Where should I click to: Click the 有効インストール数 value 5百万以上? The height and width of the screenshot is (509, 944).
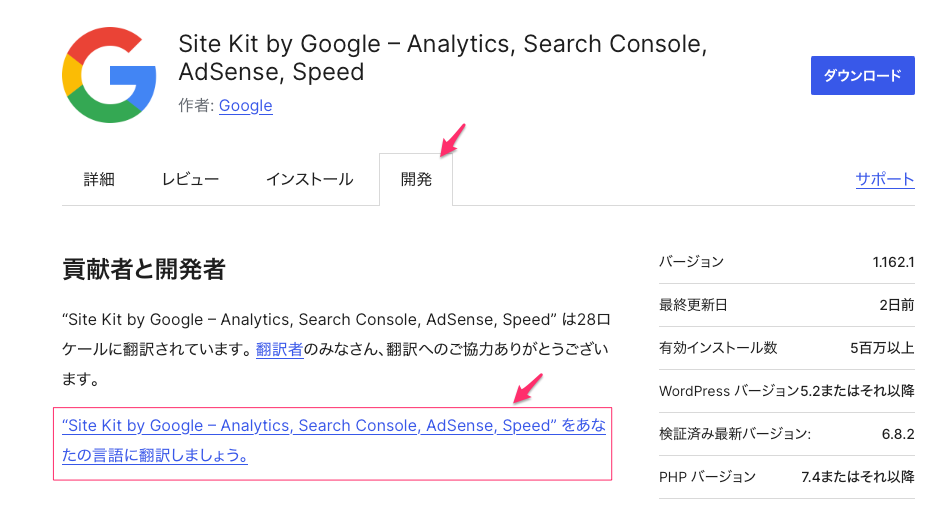tap(882, 348)
